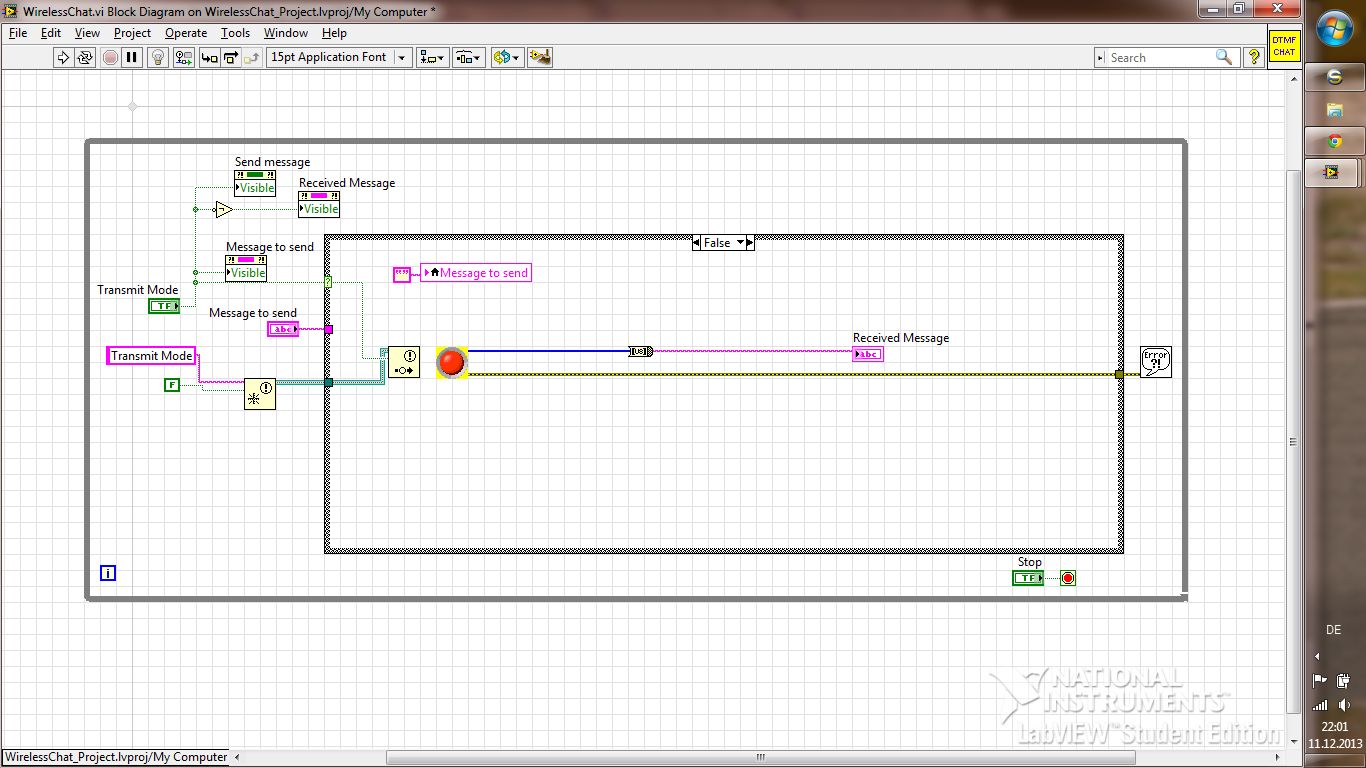Click the Chrome icon in the taskbar
The width and height of the screenshot is (1366, 768).
point(1334,141)
